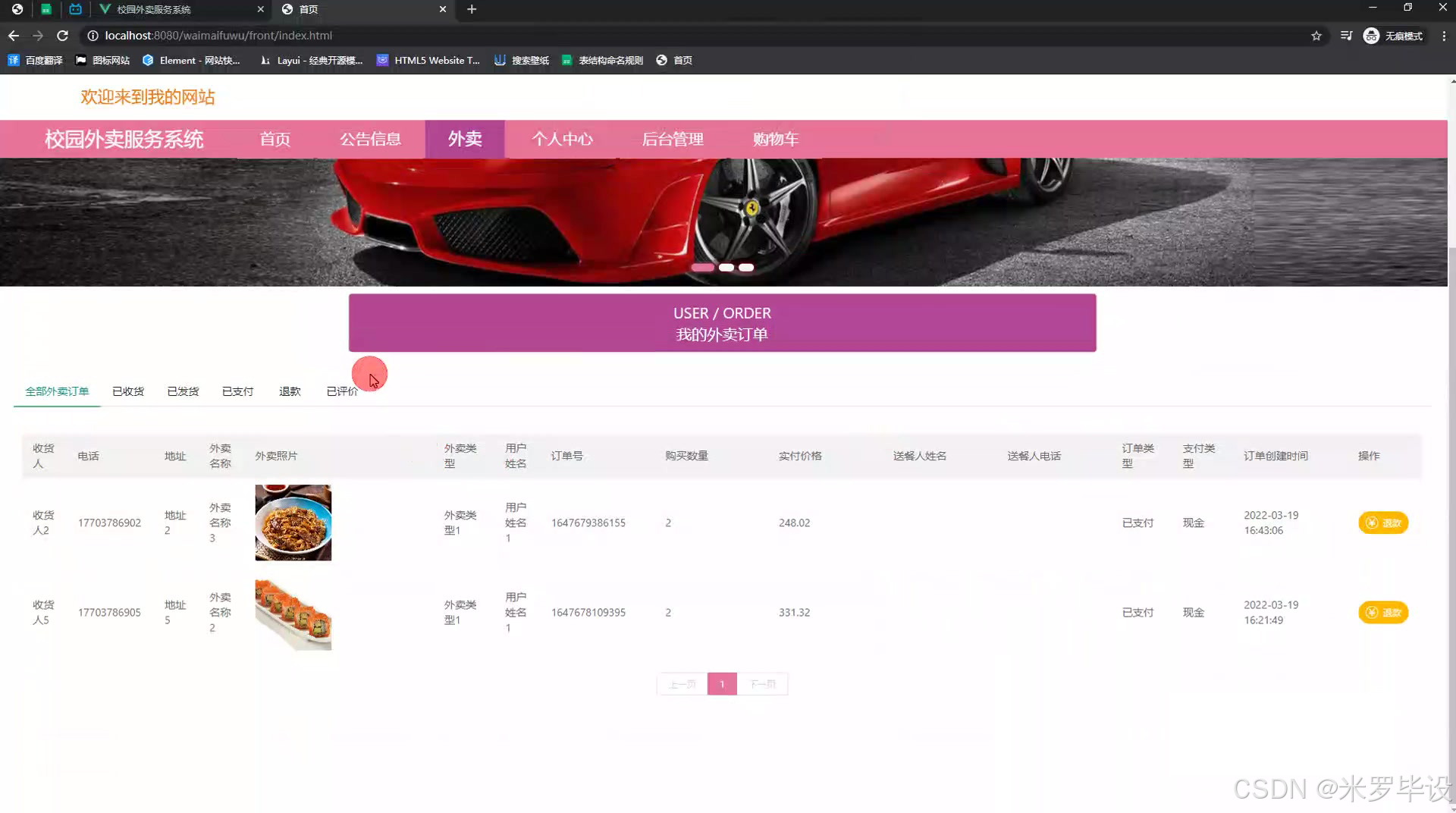The height and width of the screenshot is (813, 1456).
Task: Open the 首页 bookmark in bookmarks bar
Action: (x=674, y=60)
